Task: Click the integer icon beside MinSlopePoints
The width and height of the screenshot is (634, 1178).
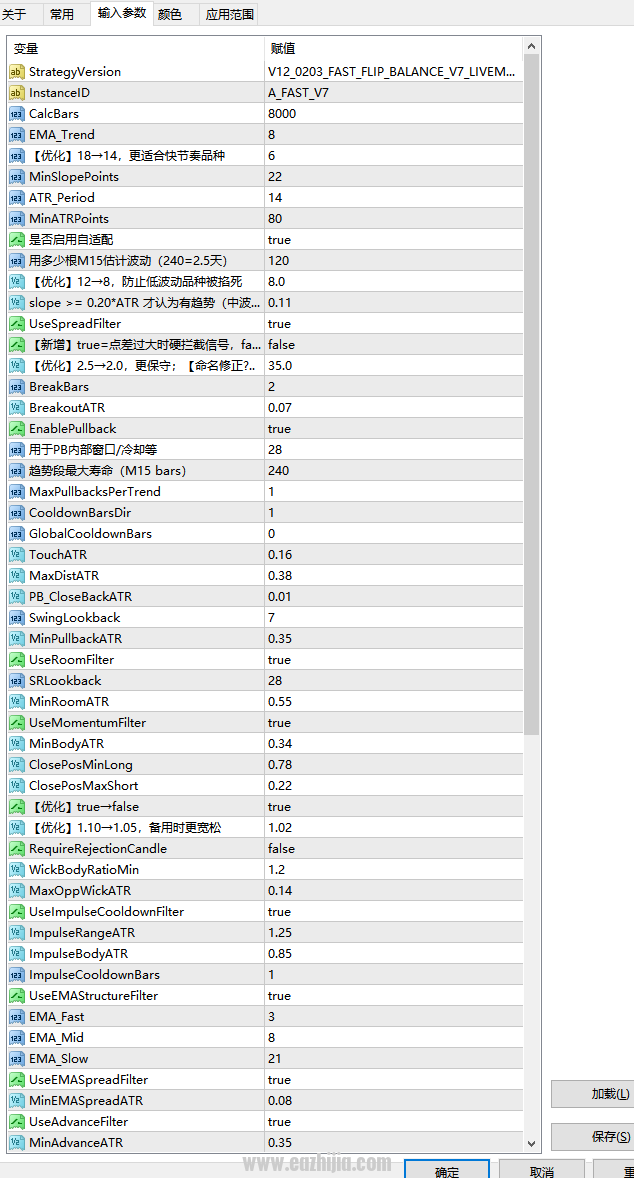Action: pyautogui.click(x=17, y=177)
